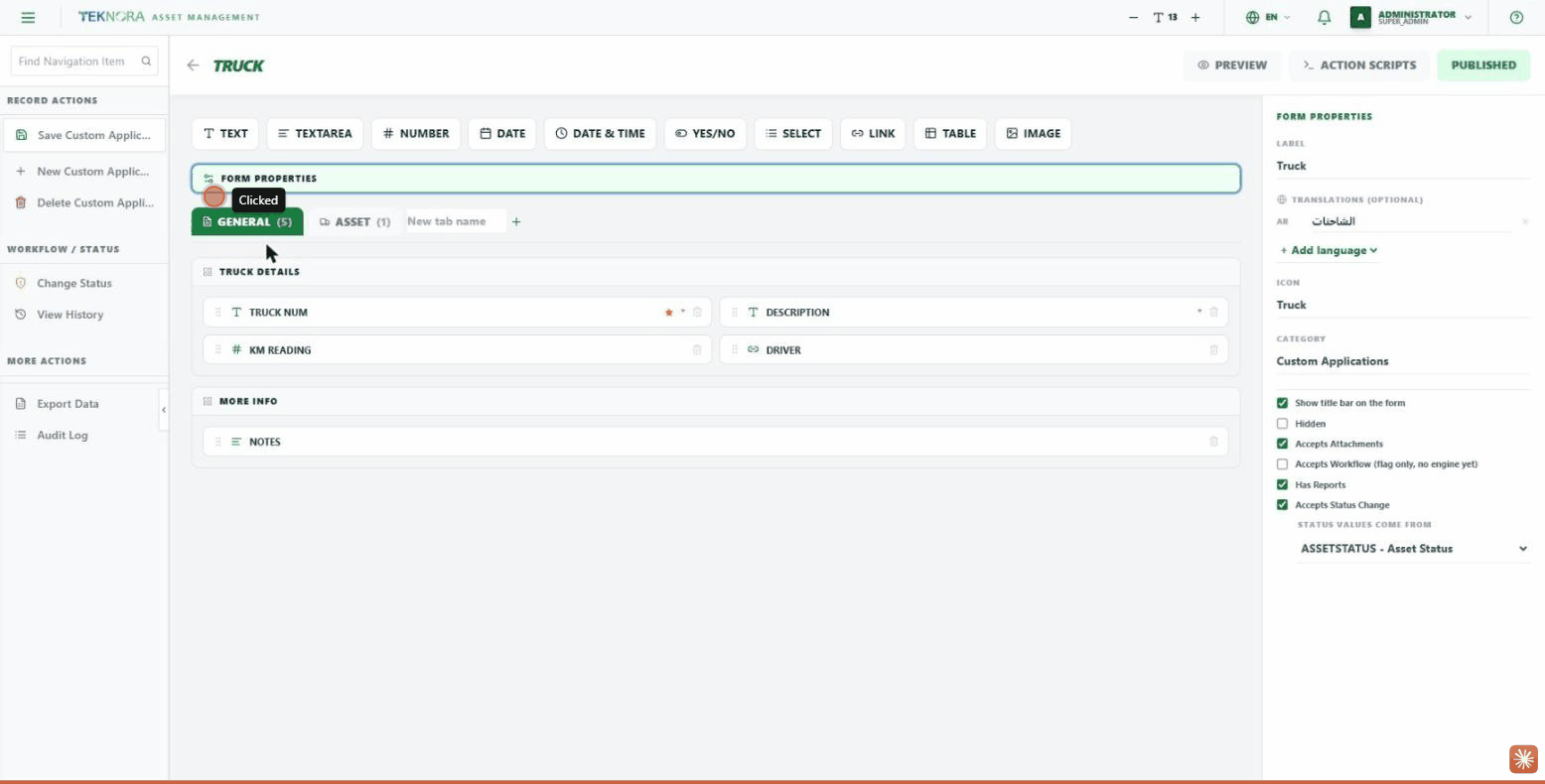Viewport: 1545px width, 784px height.
Task: Remove the AR translation with X
Action: coord(1525,221)
